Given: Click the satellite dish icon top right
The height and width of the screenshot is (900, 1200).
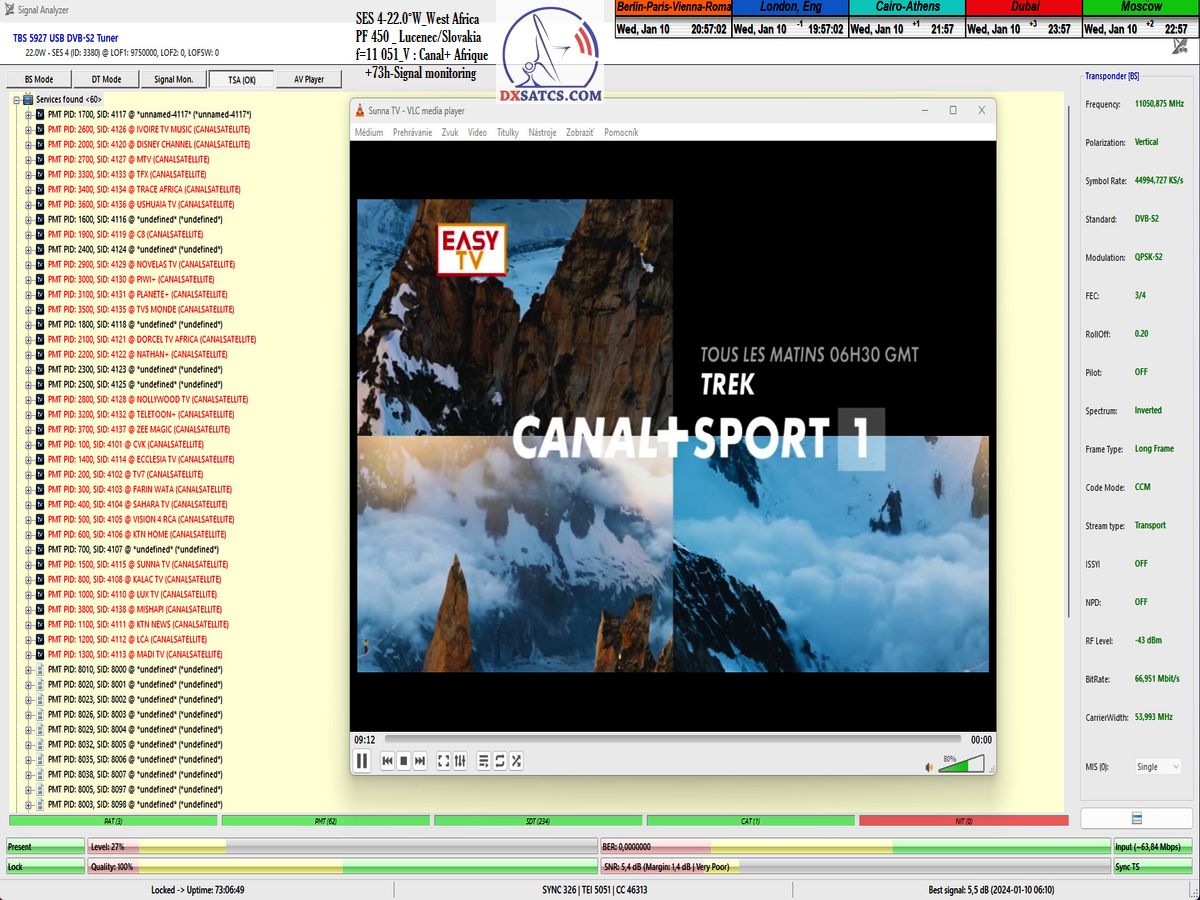Looking at the screenshot, I should coord(1179,46).
